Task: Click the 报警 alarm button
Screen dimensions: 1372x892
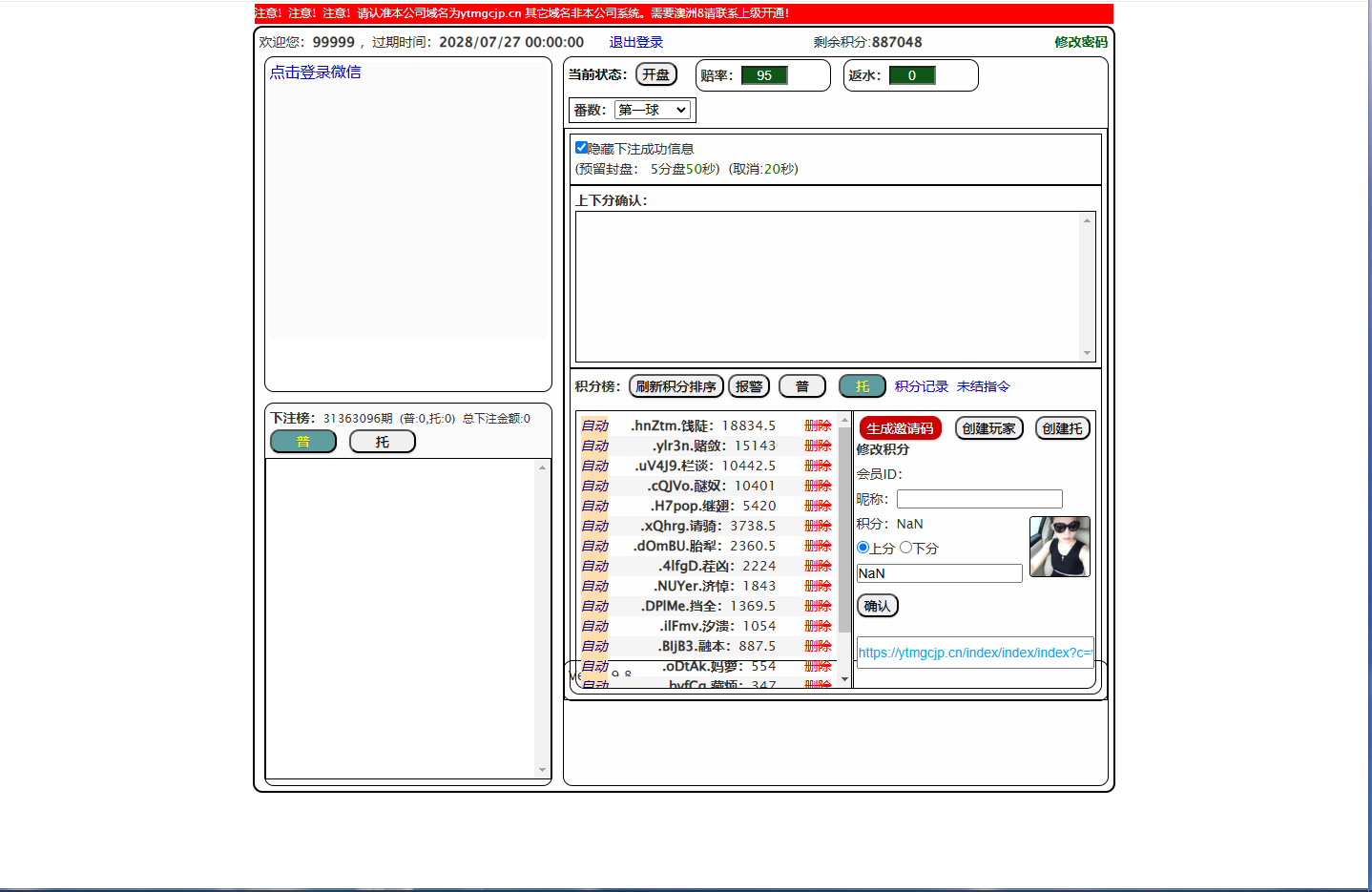Action: point(749,386)
